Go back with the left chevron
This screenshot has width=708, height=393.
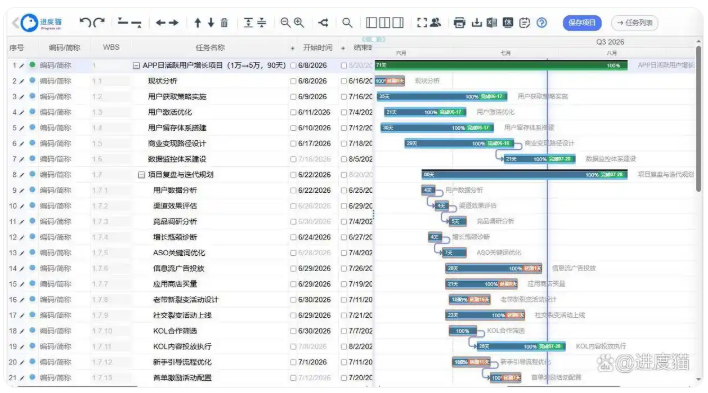[x=15, y=23]
